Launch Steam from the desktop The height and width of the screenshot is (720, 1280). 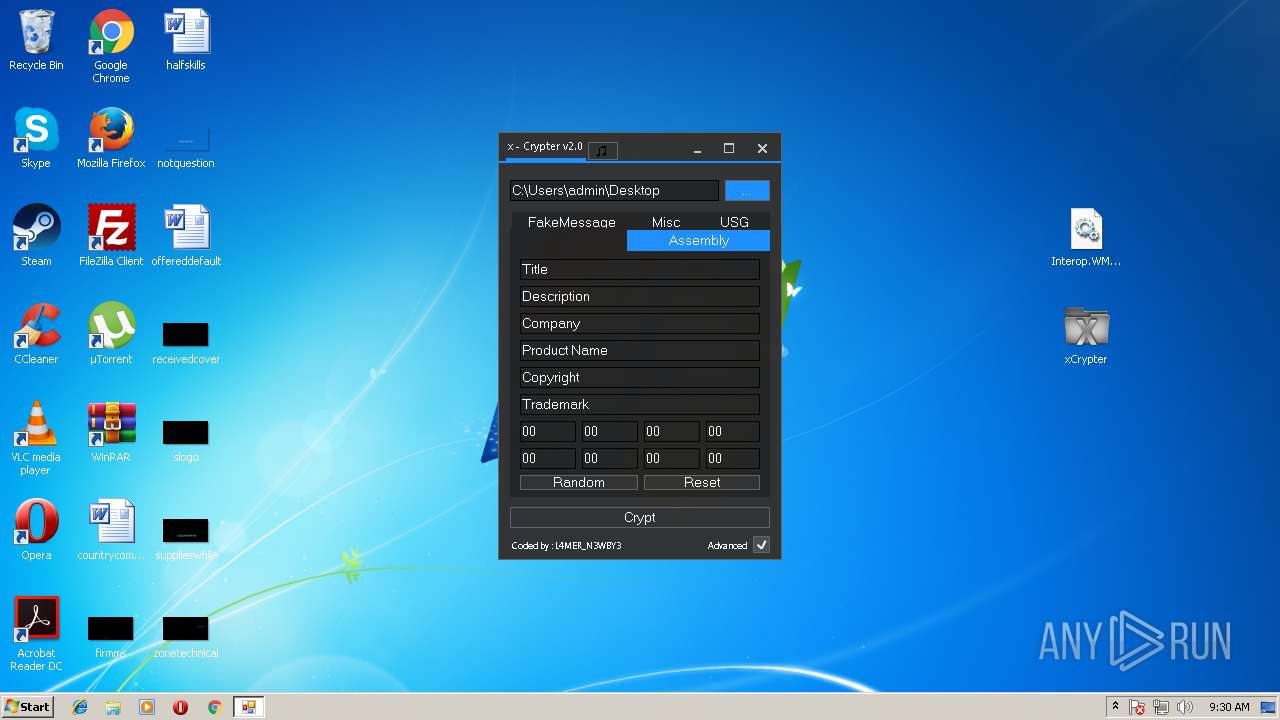pyautogui.click(x=36, y=237)
